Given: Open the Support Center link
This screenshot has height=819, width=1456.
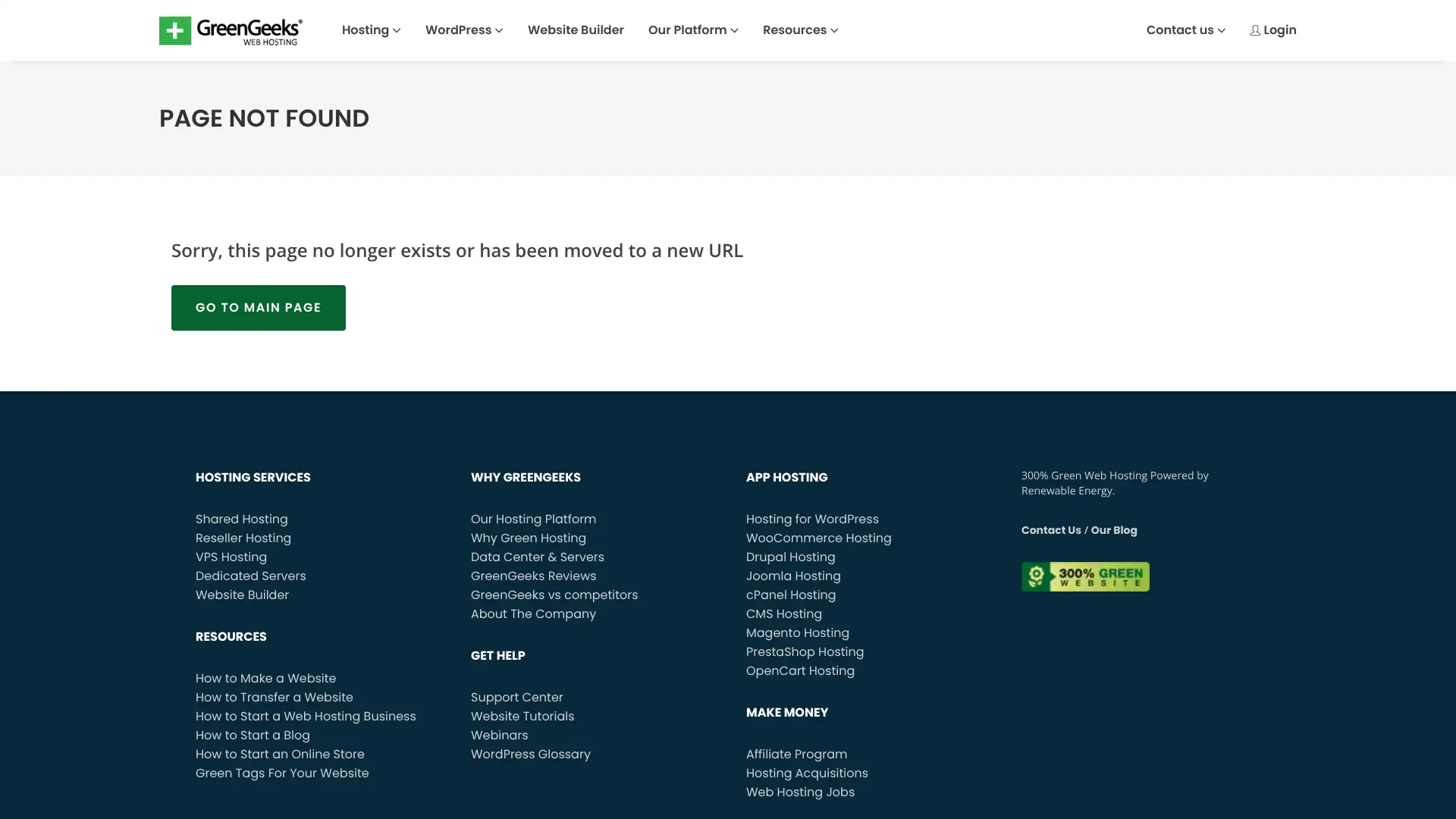Looking at the screenshot, I should 517,698.
